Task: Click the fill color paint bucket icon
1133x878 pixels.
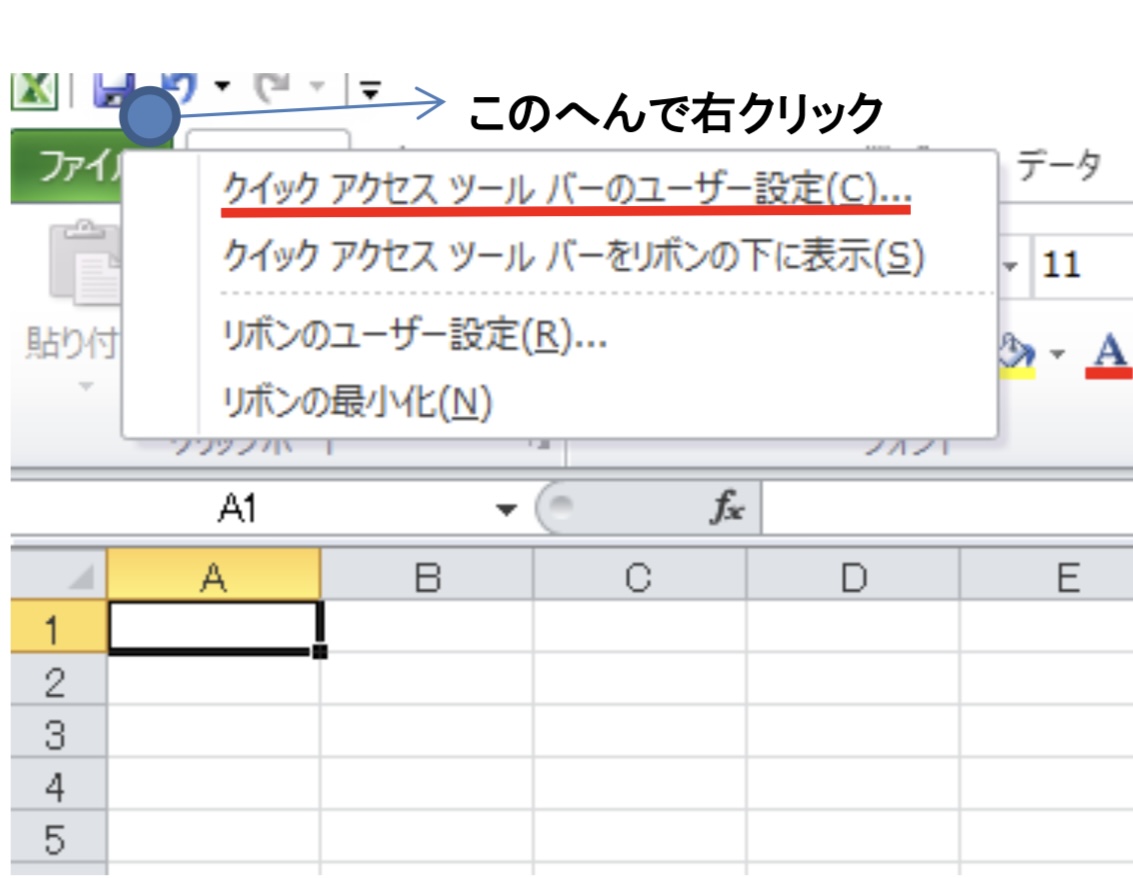Action: [x=1019, y=352]
